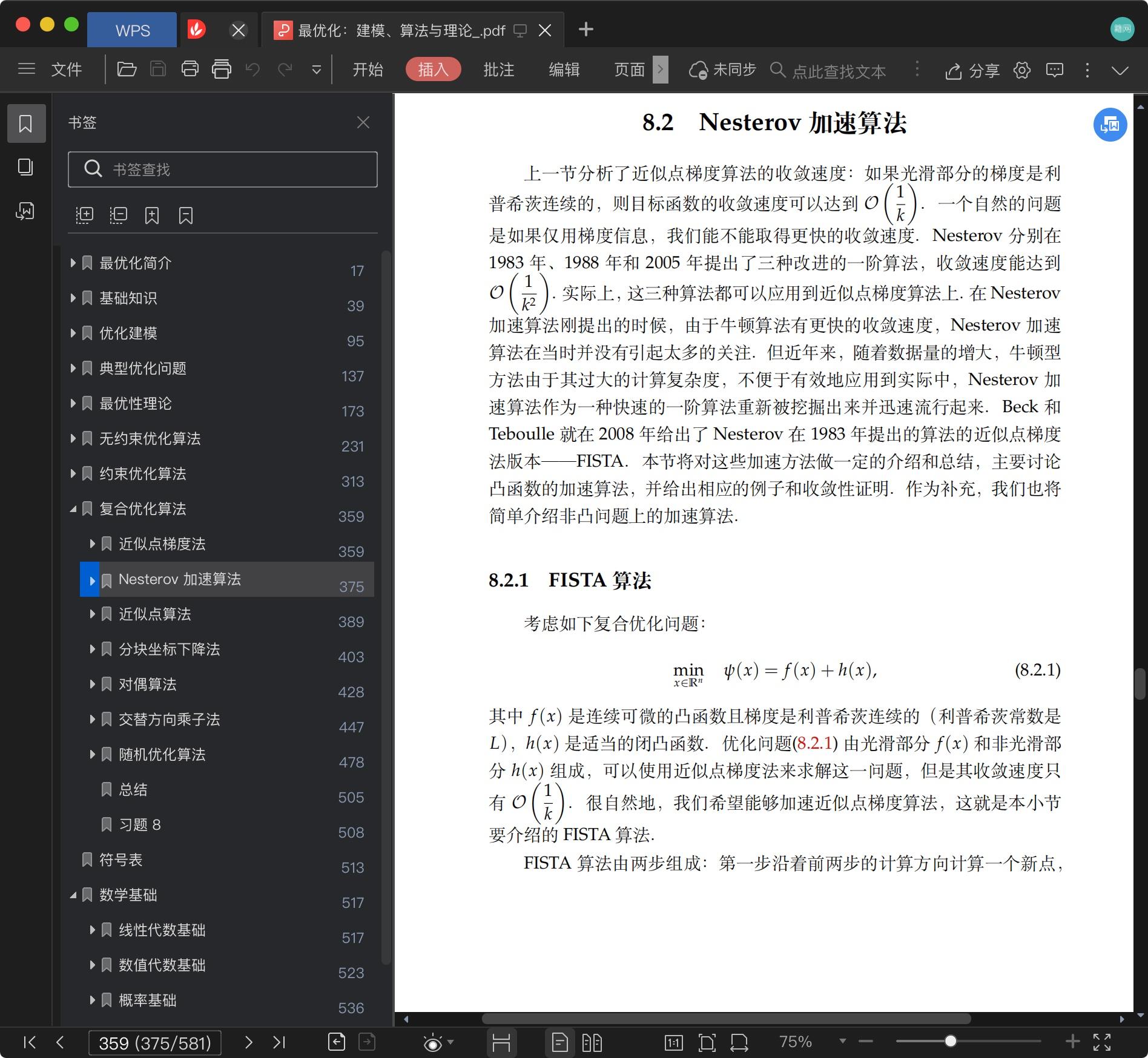This screenshot has width=1148, height=1058.
Task: Go to the previous page
Action: [x=59, y=1042]
